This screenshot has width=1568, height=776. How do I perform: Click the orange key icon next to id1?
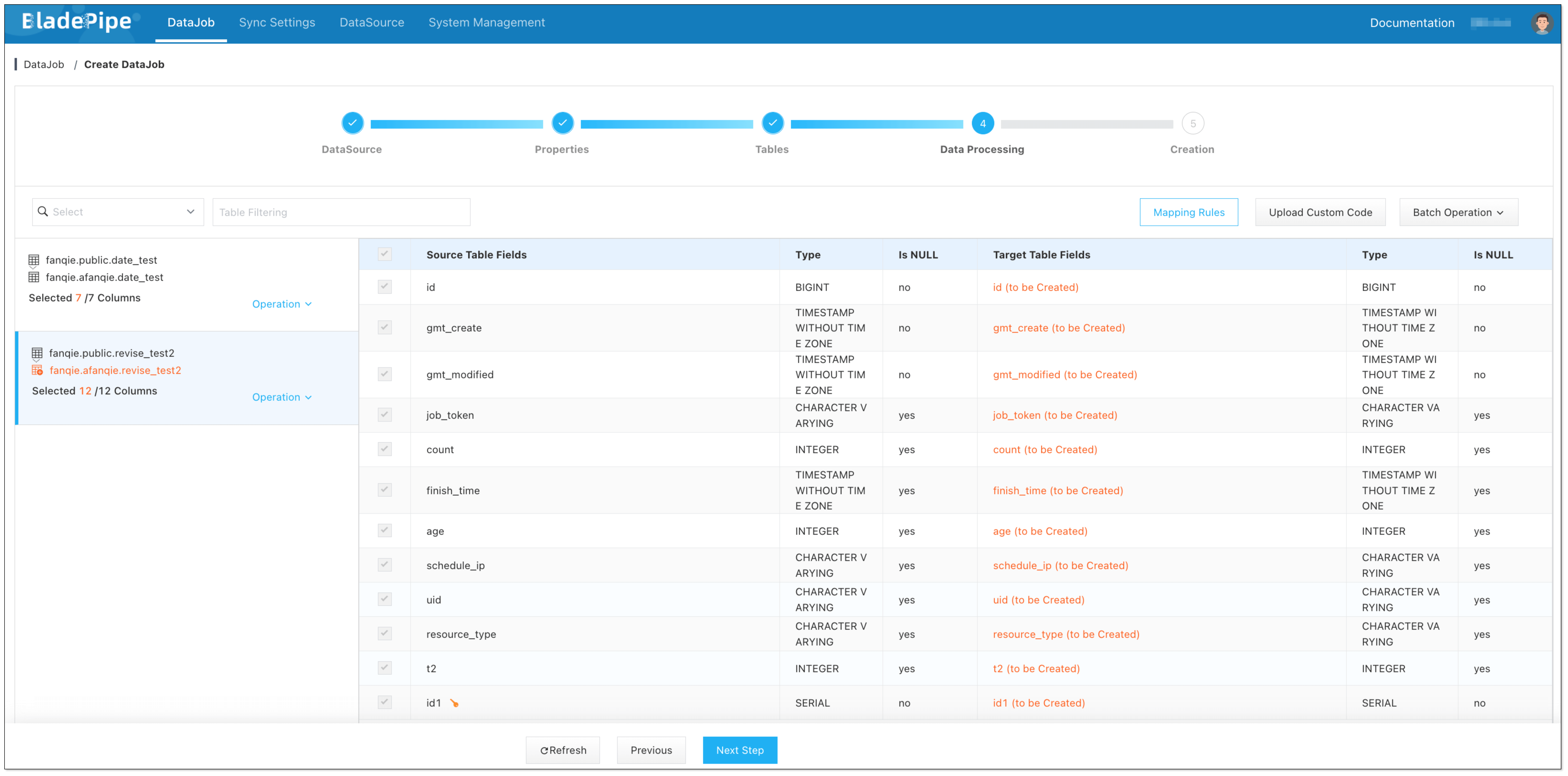click(454, 703)
